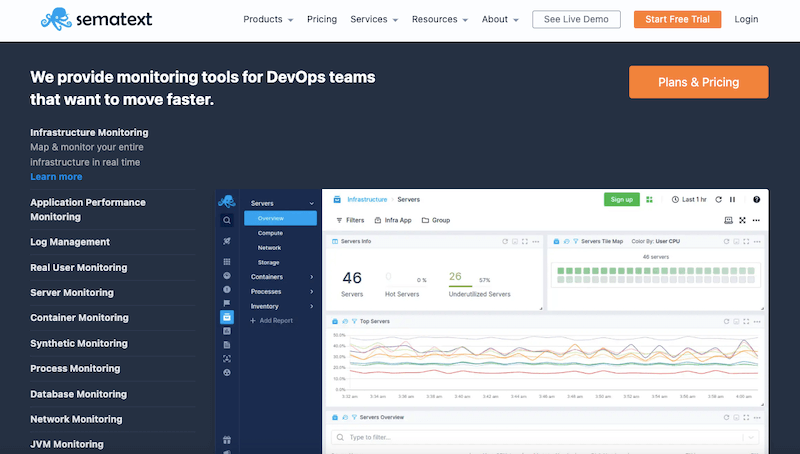Click the flag icon in dashboard sidebar

[x=227, y=303]
